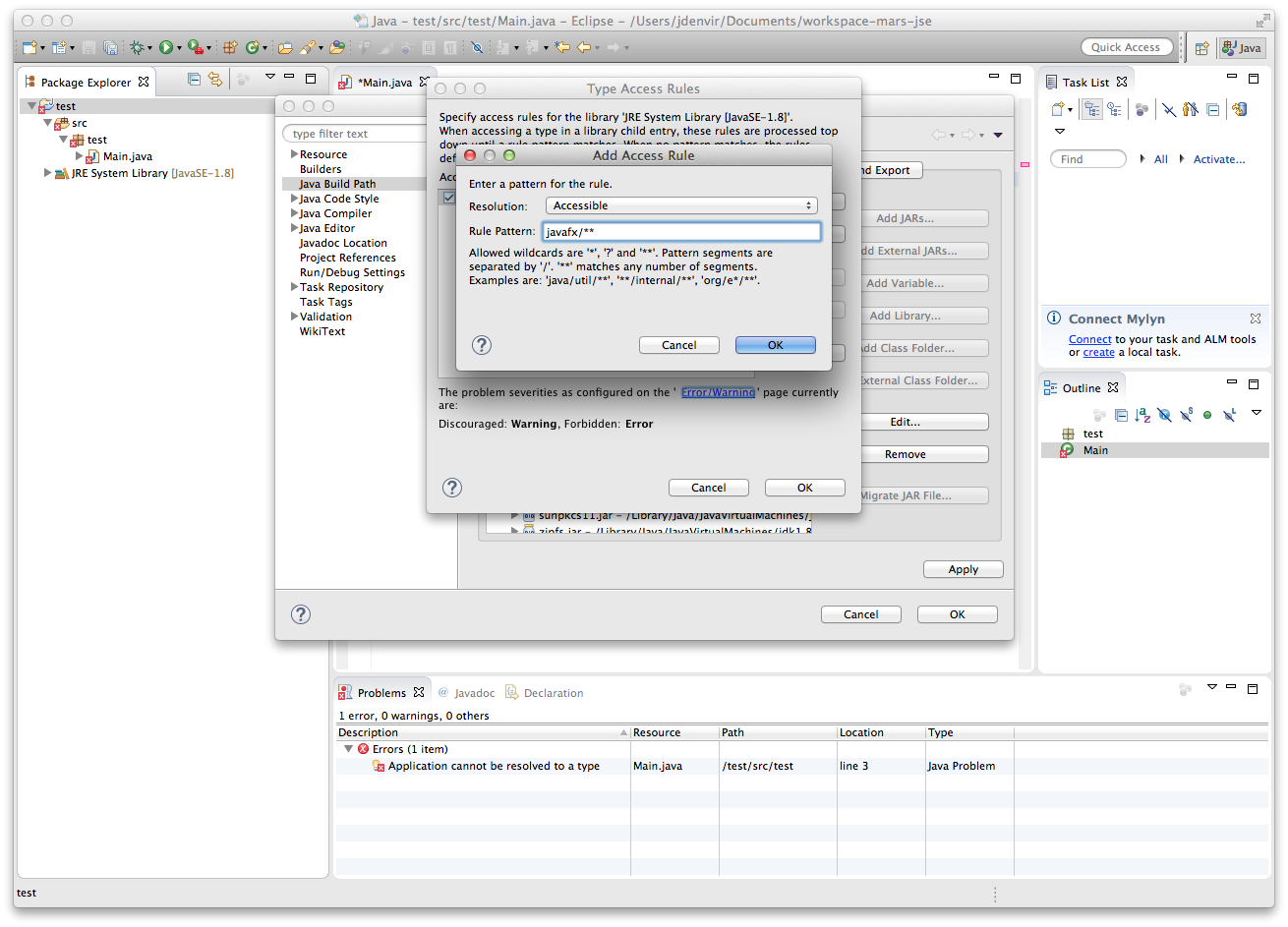Click the Open Perspective icon
Screen dimensions: 1288x927
1201,47
